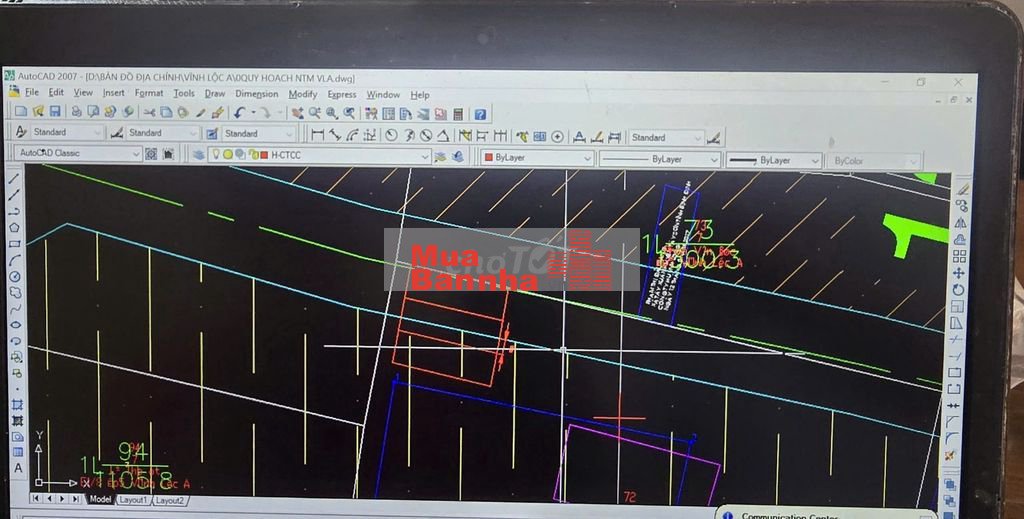Expand the H-CTCC layer dropdown list
The height and width of the screenshot is (519, 1024).
coord(425,156)
